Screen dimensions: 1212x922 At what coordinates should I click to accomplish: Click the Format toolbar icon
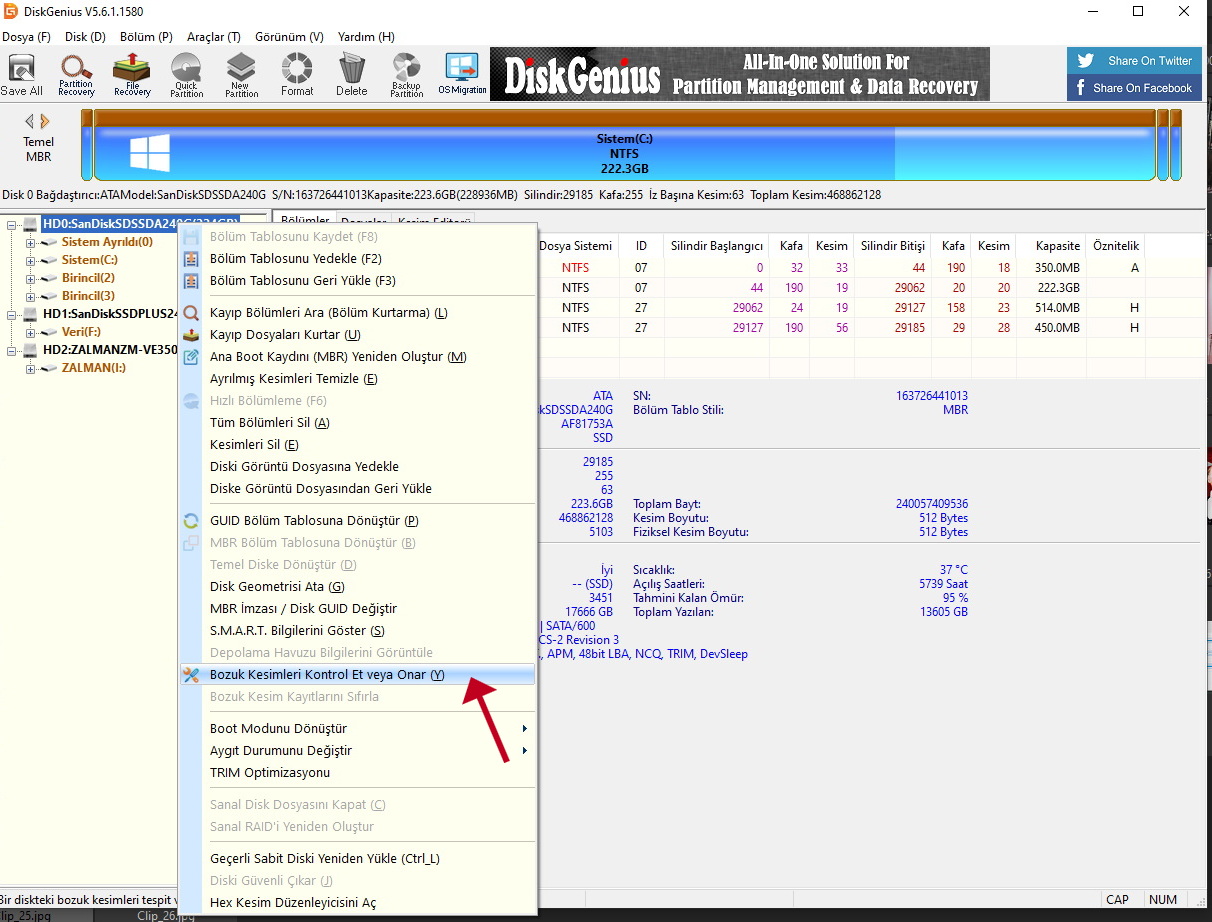(296, 75)
